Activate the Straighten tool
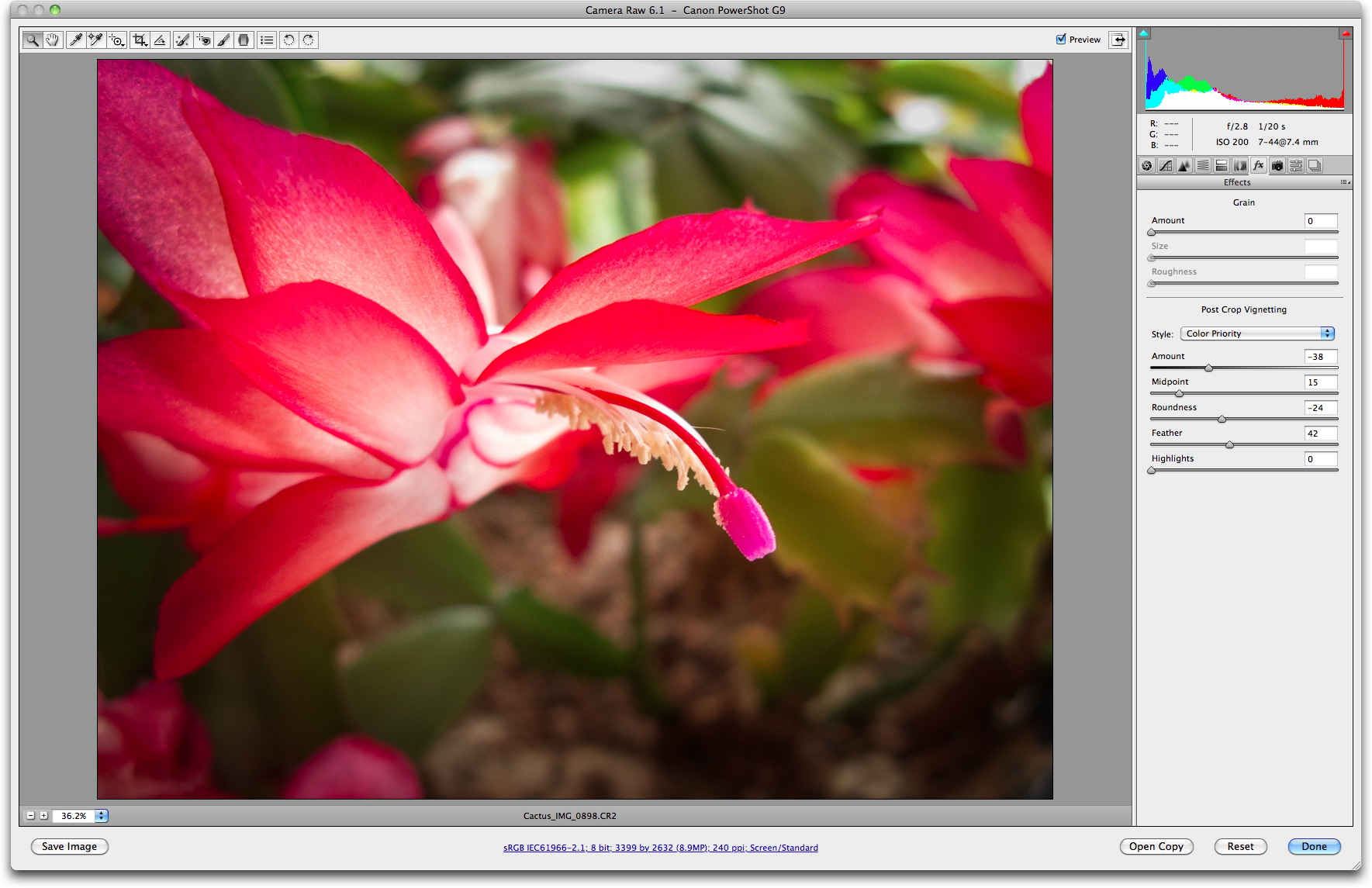 pyautogui.click(x=161, y=40)
